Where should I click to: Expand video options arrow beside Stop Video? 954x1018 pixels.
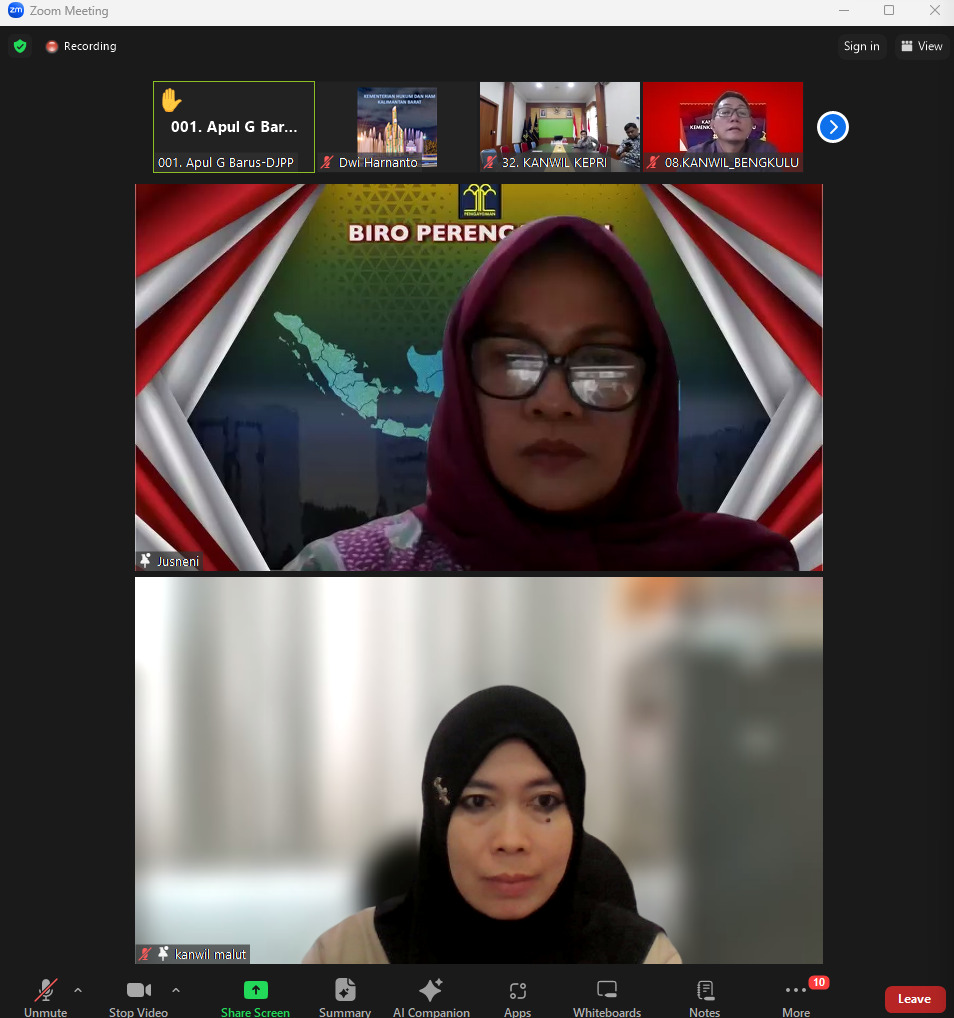[176, 990]
